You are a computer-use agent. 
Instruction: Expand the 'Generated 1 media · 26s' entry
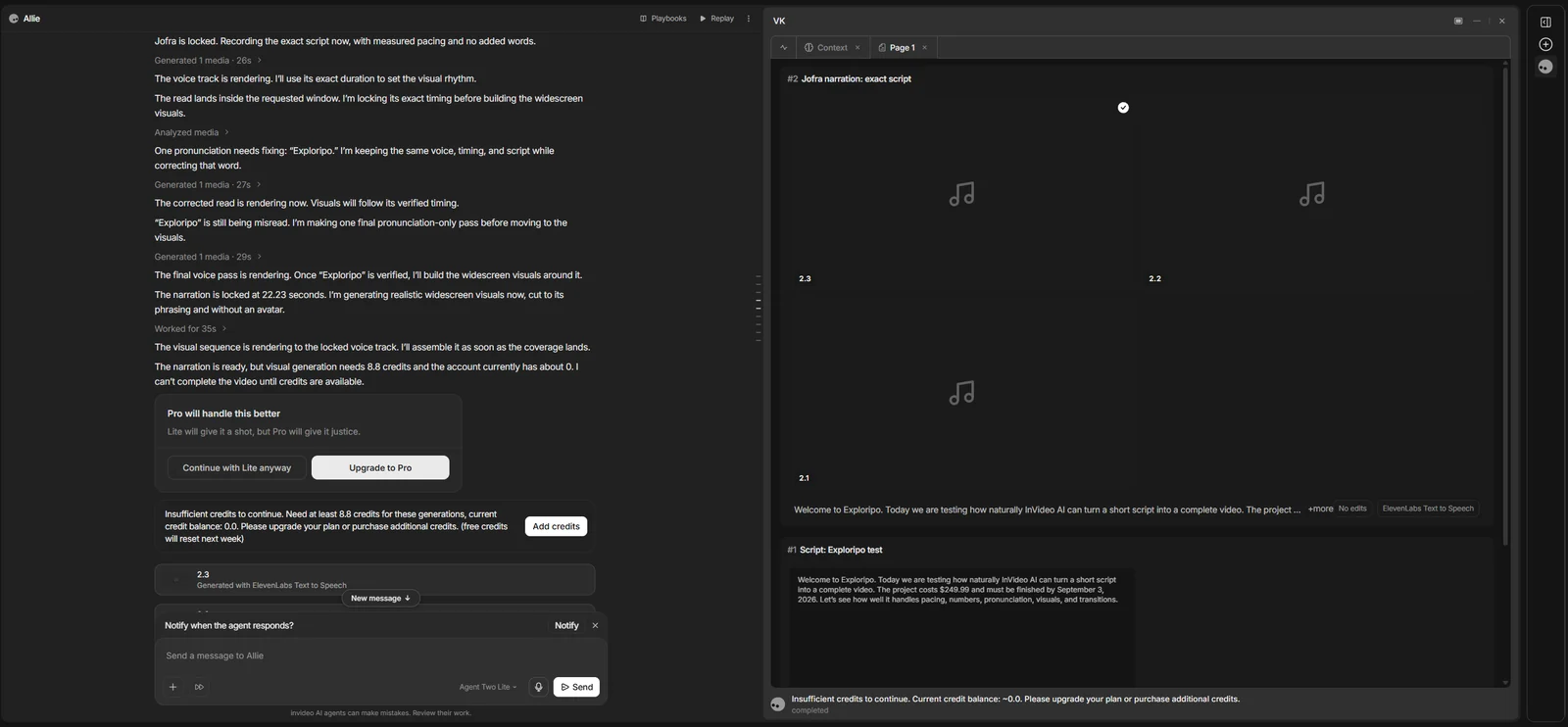[x=208, y=61]
